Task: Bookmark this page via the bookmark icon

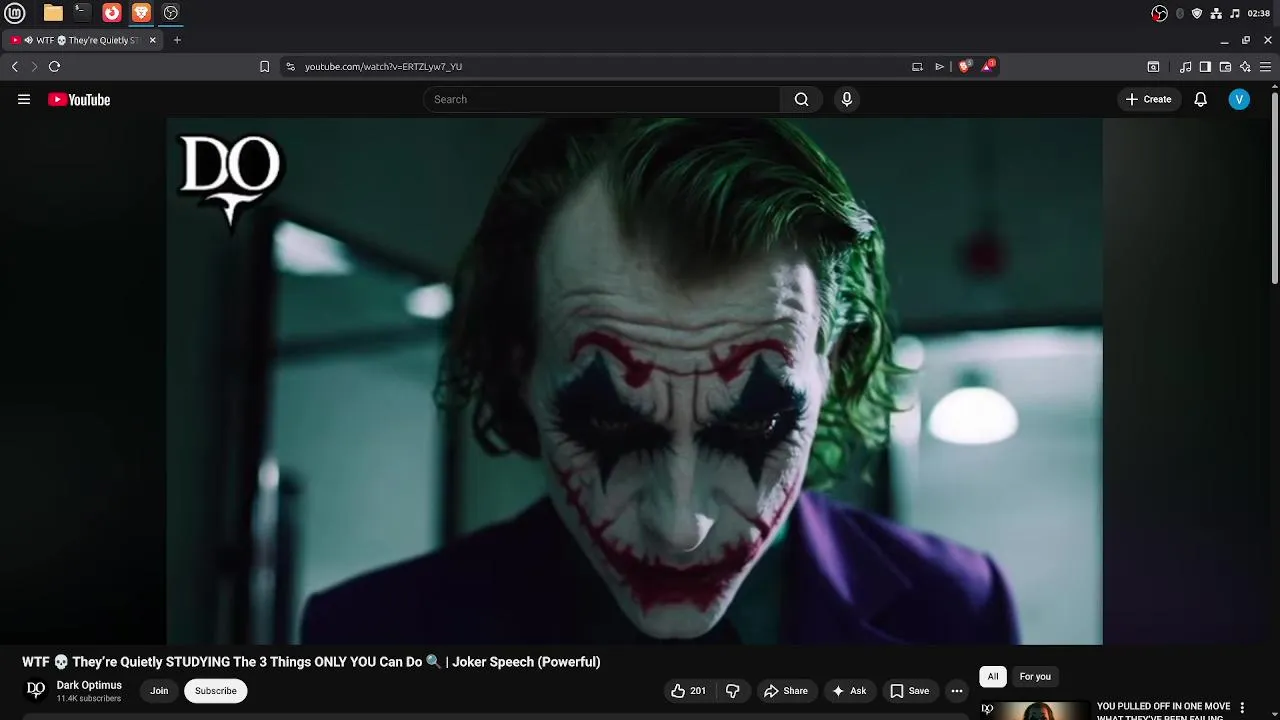Action: click(x=264, y=66)
